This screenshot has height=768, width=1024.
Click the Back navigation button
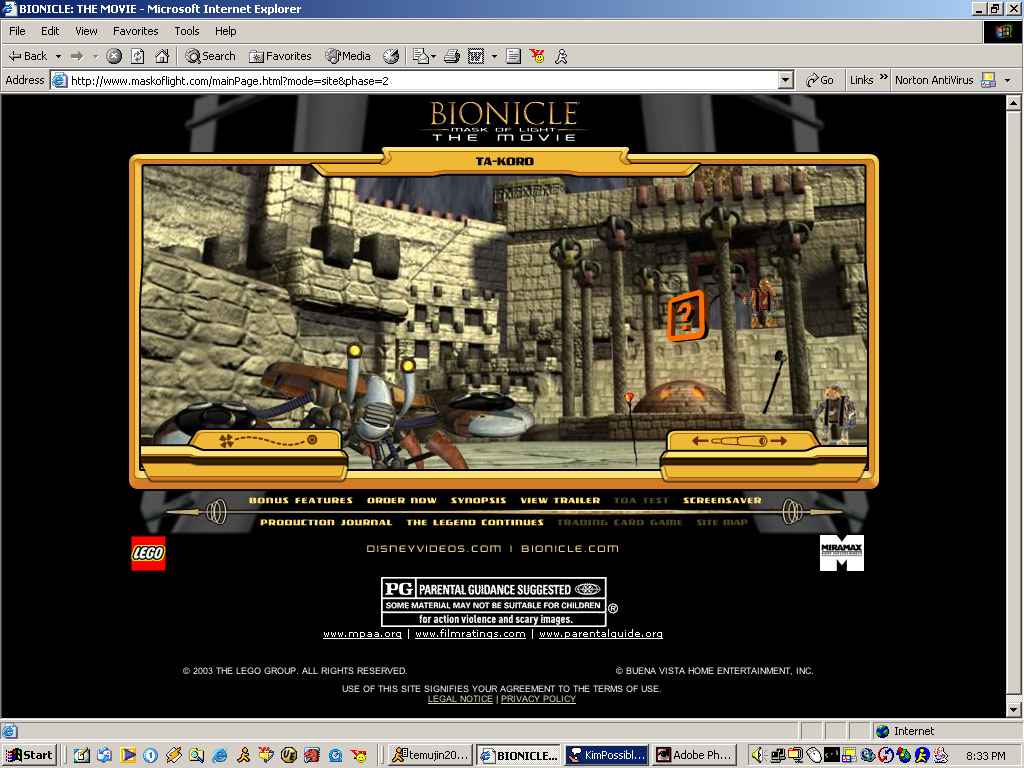(27, 56)
